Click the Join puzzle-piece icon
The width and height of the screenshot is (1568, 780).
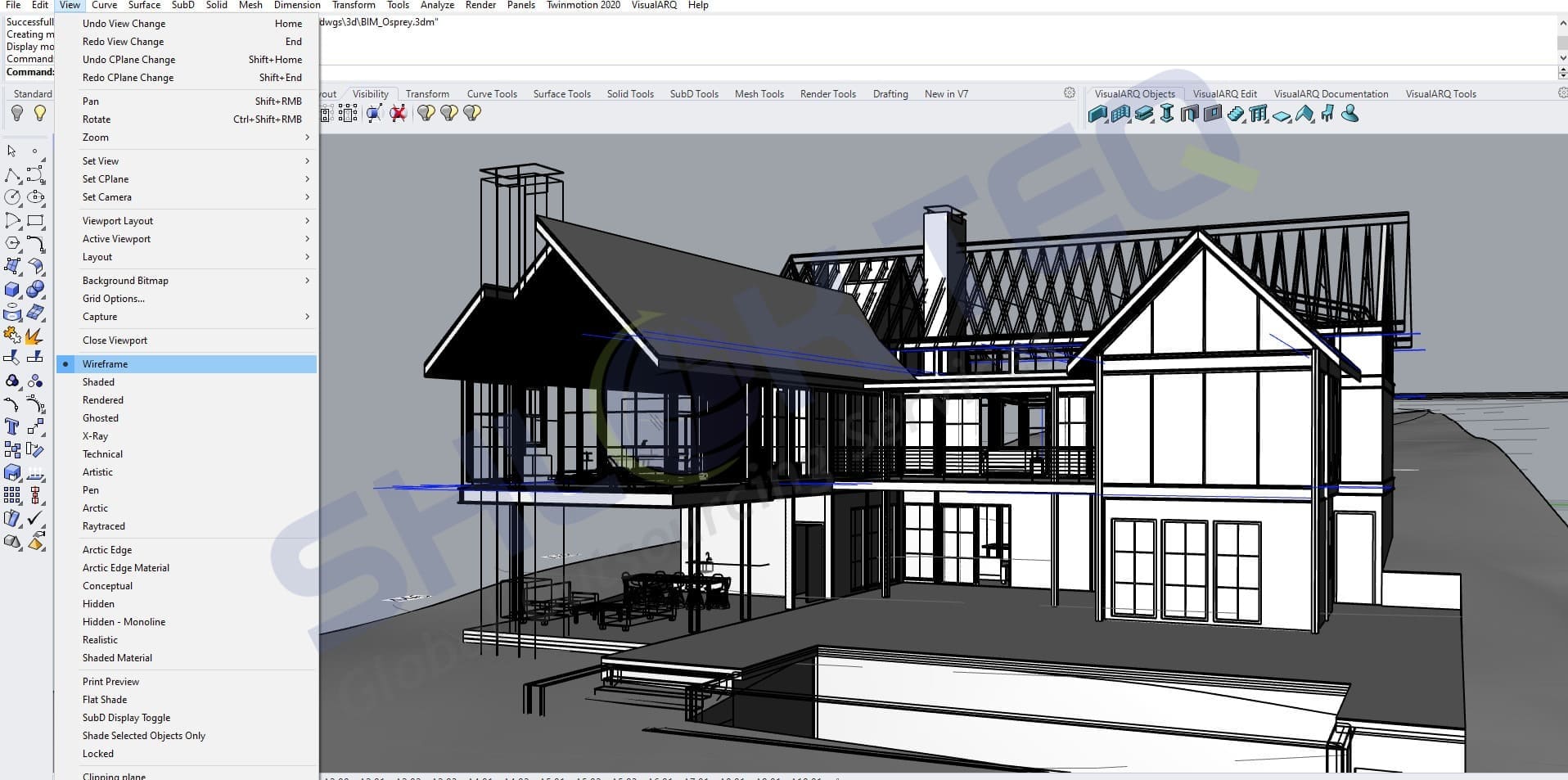(12, 336)
